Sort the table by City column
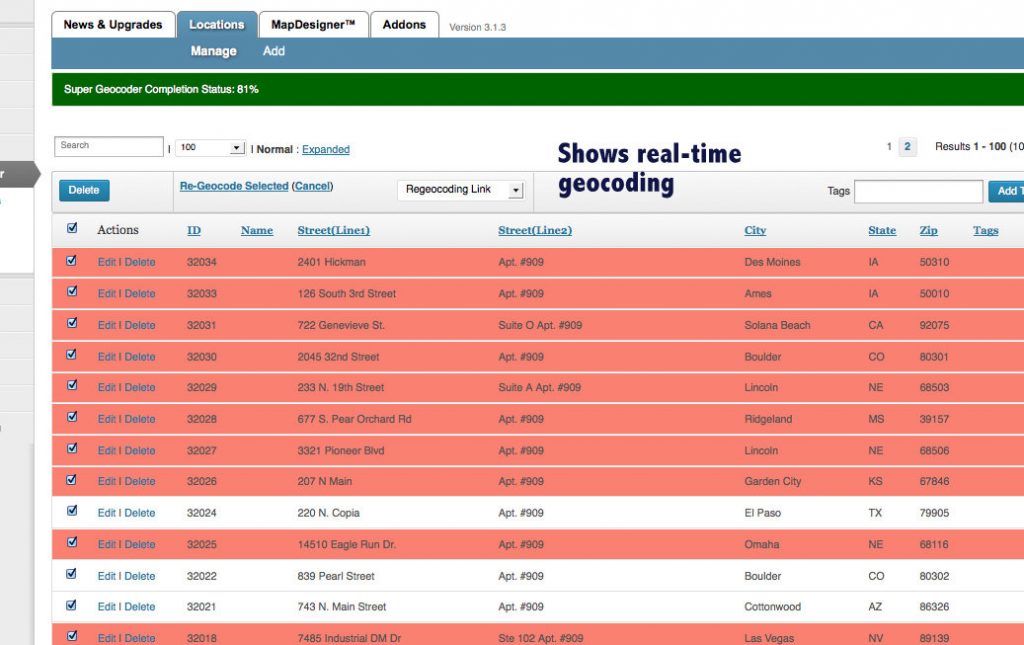The image size is (1024, 645). (x=755, y=231)
